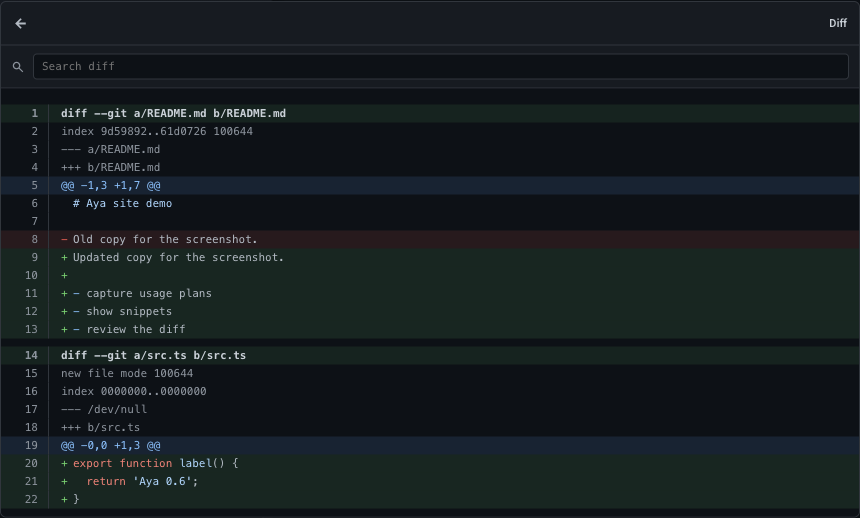Click added line '- review the diff'
The image size is (860, 518).
[x=430, y=329]
